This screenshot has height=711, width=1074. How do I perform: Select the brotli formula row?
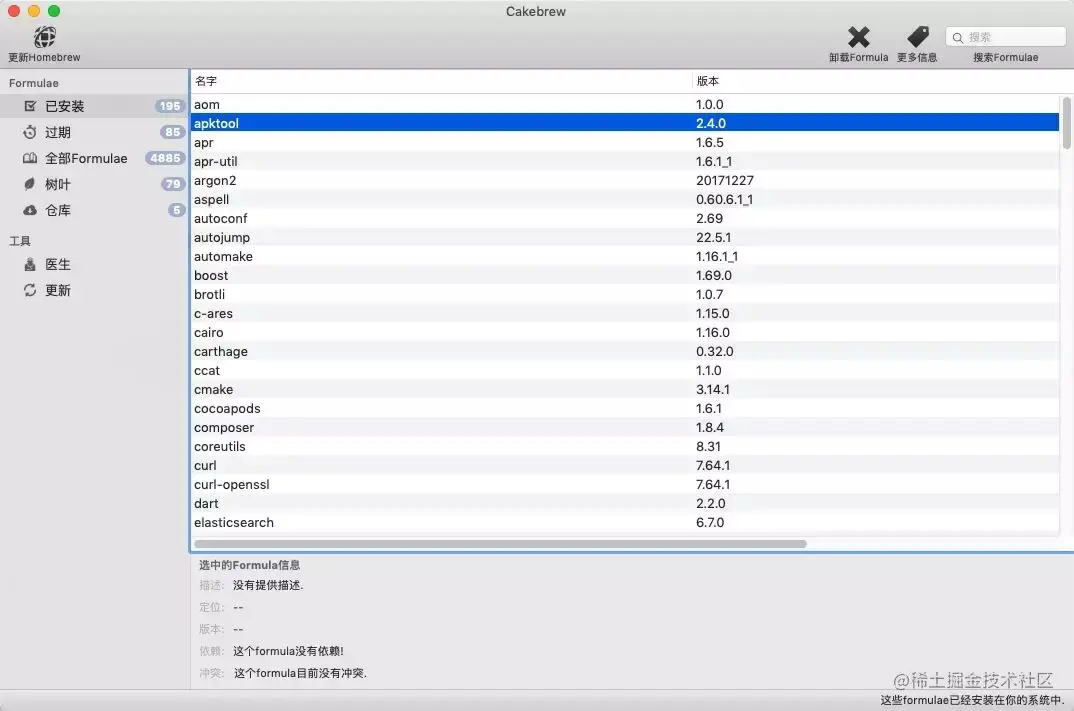tap(625, 295)
